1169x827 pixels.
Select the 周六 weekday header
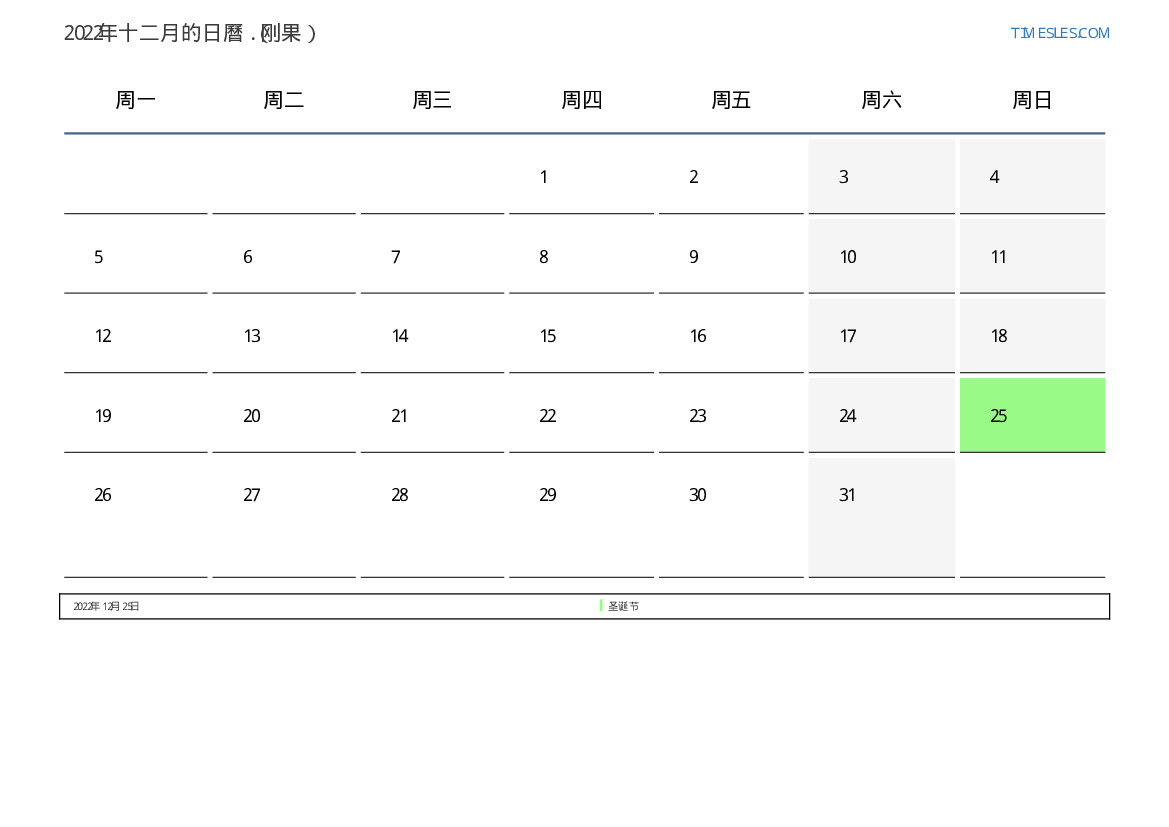(x=881, y=100)
